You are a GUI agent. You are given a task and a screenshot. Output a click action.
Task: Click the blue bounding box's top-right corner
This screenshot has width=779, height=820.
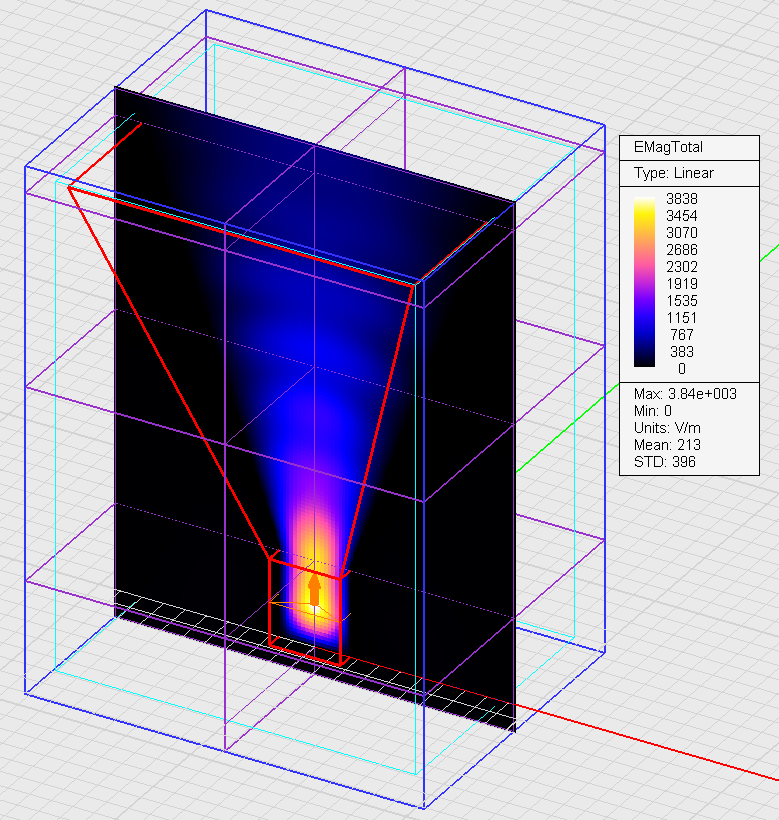(x=604, y=124)
